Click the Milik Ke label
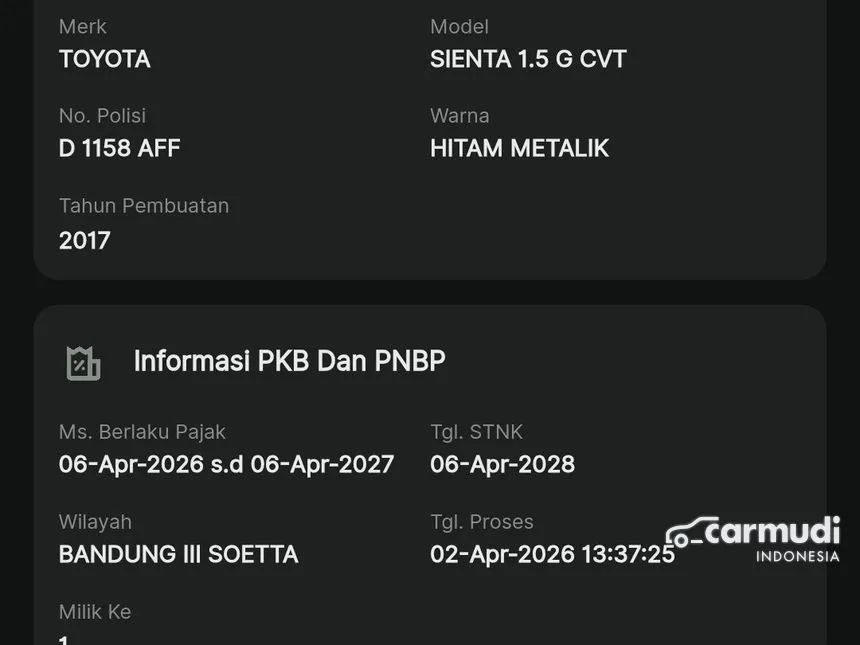 click(94, 612)
